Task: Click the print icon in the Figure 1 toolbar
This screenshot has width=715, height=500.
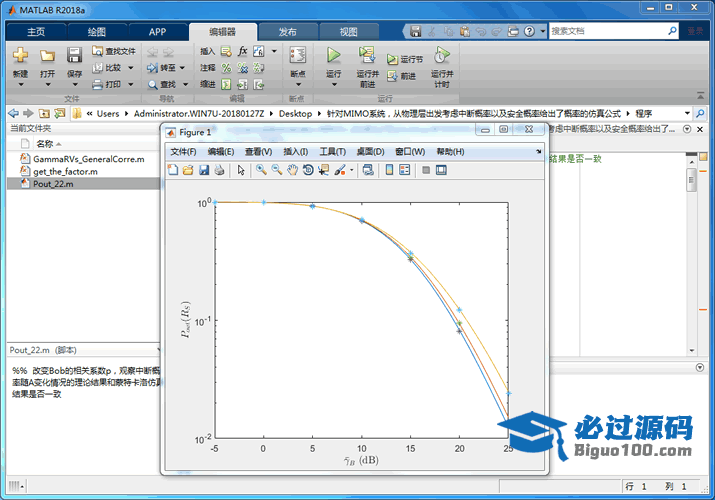Action: [219, 170]
